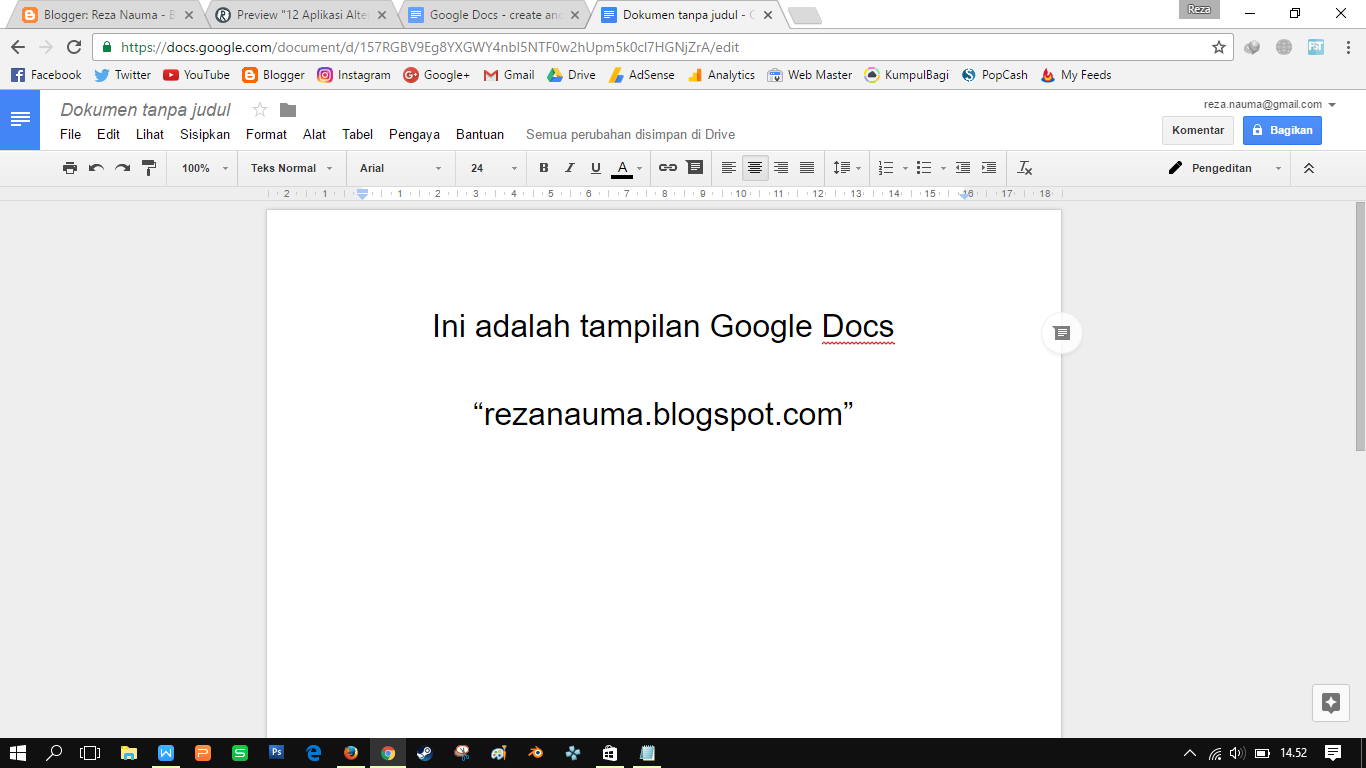Image resolution: width=1366 pixels, height=768 pixels.
Task: Open the font size dropdown showing 24
Action: pos(490,167)
